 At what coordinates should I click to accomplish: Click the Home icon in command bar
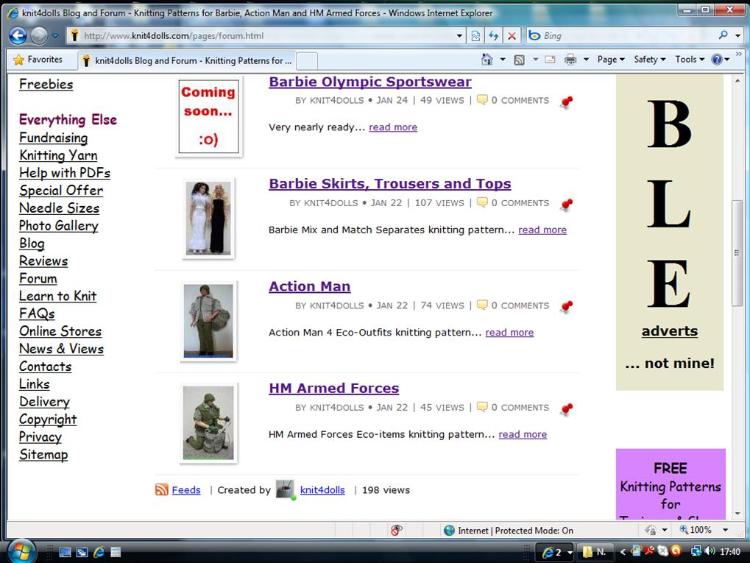tap(487, 60)
